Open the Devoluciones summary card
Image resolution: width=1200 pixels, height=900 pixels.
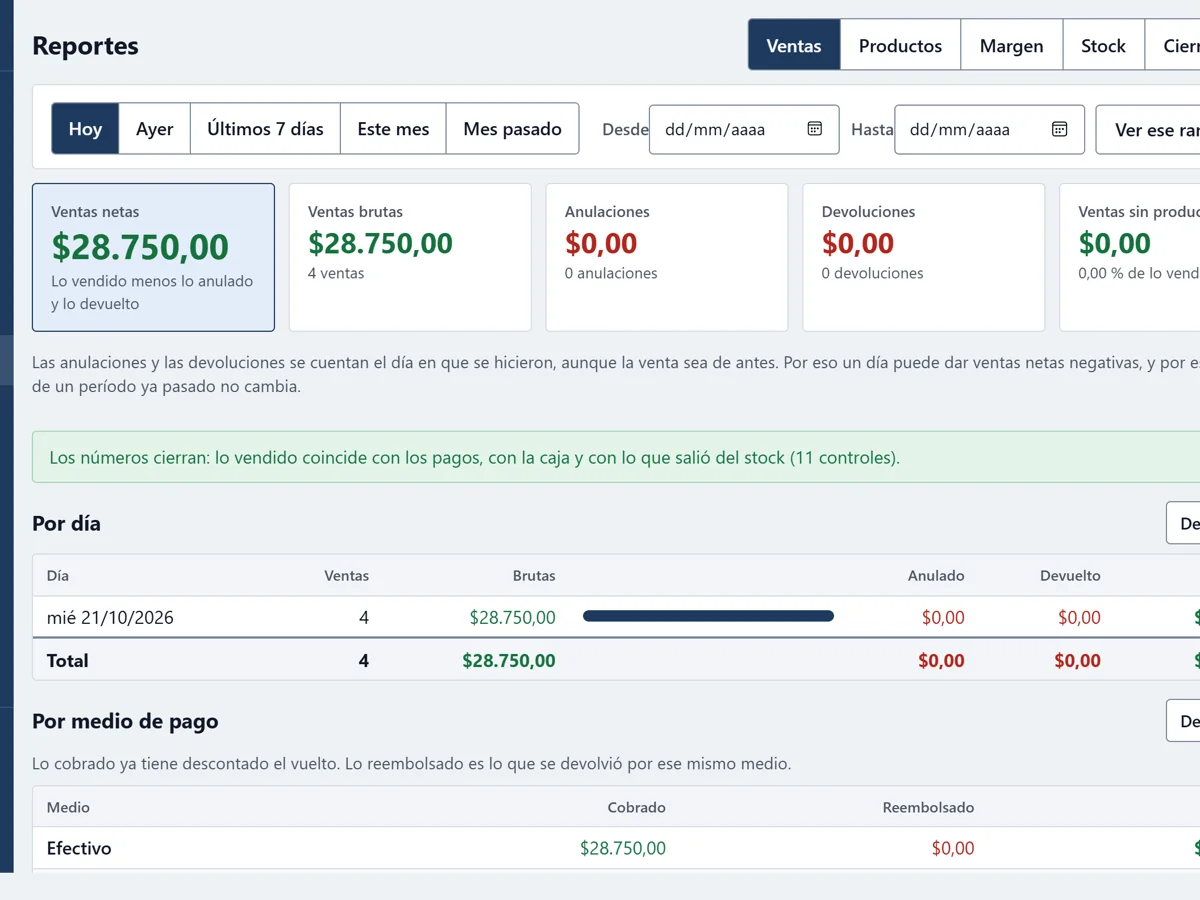924,257
